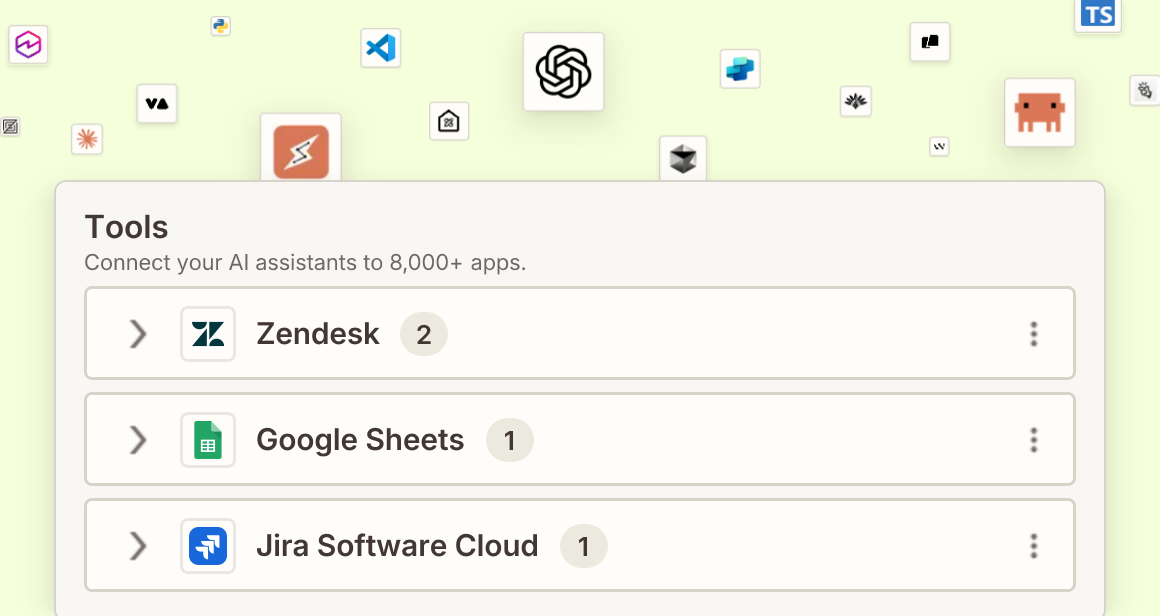Select the Python logo tile
1160x616 pixels.
220,26
